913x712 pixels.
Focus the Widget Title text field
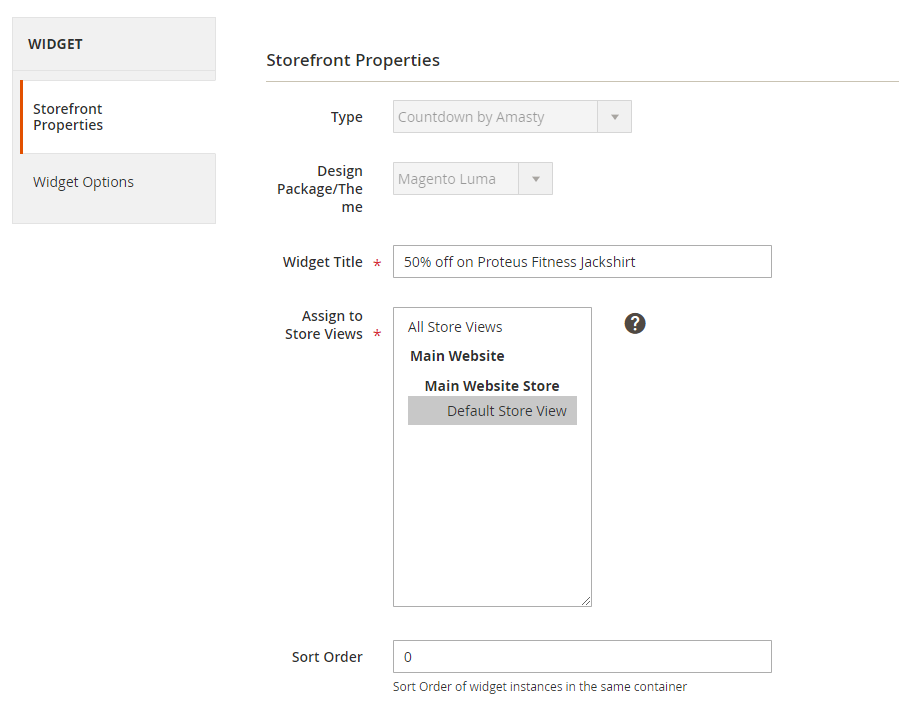click(582, 262)
